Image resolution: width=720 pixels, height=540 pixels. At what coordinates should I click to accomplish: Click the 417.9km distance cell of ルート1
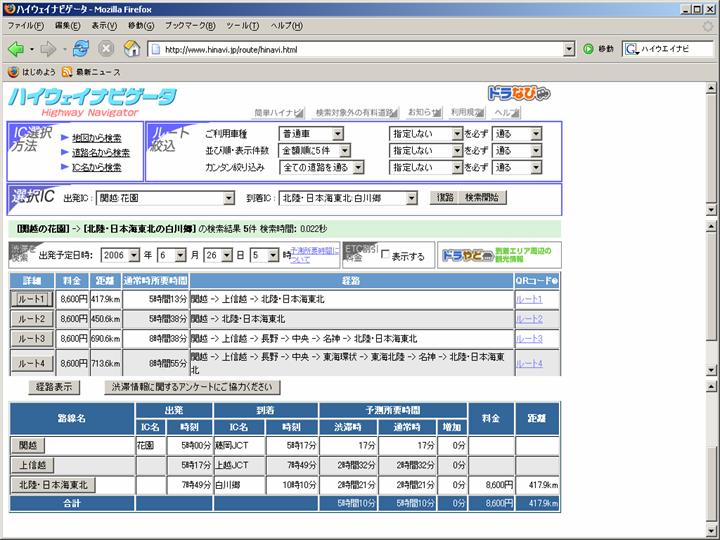(105, 299)
